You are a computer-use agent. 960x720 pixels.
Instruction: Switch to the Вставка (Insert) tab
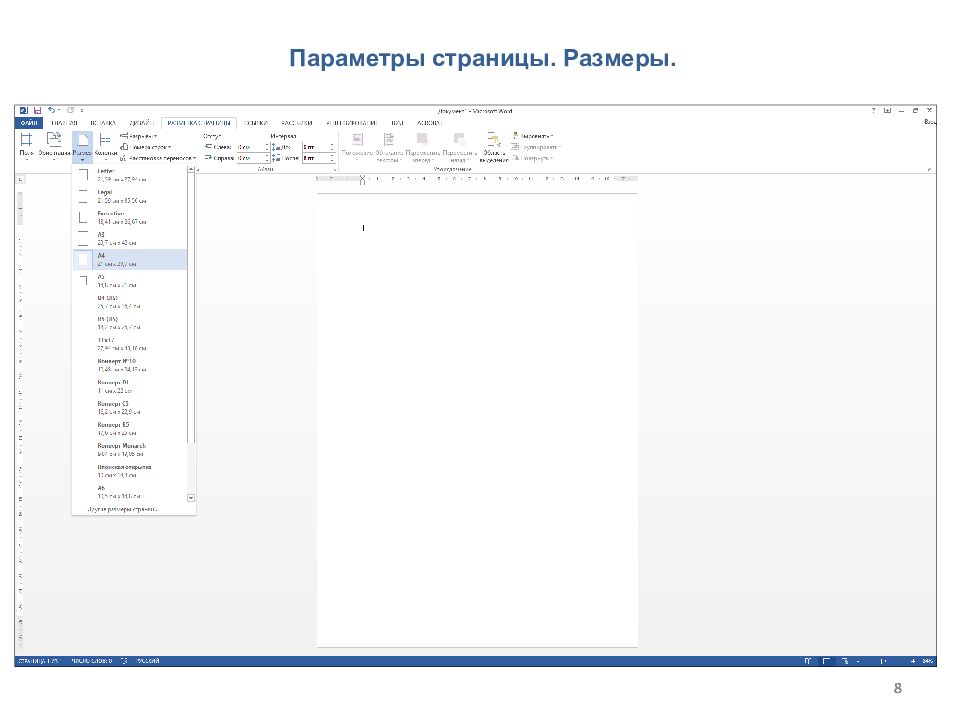click(x=103, y=123)
